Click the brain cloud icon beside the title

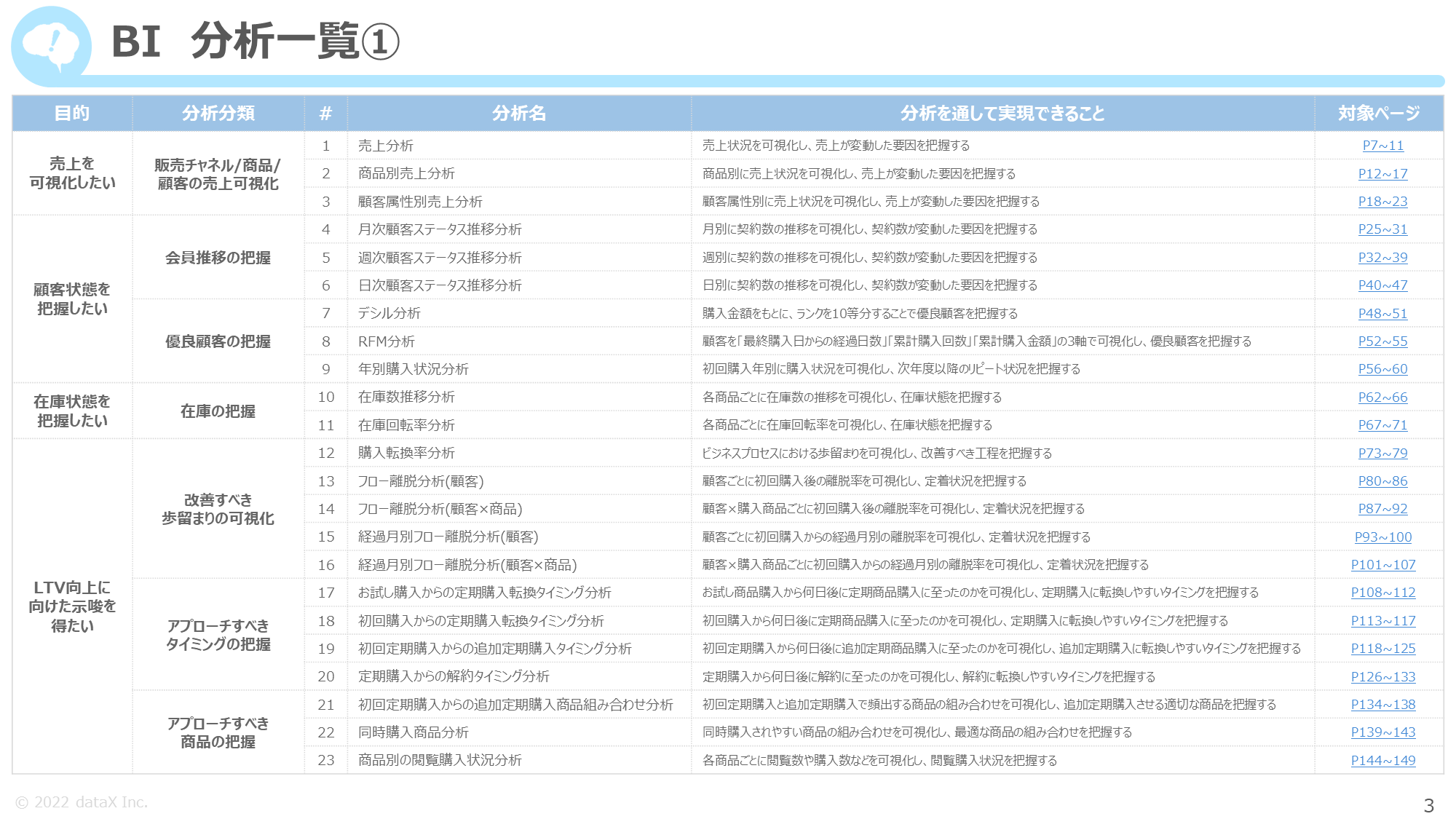coord(51,46)
